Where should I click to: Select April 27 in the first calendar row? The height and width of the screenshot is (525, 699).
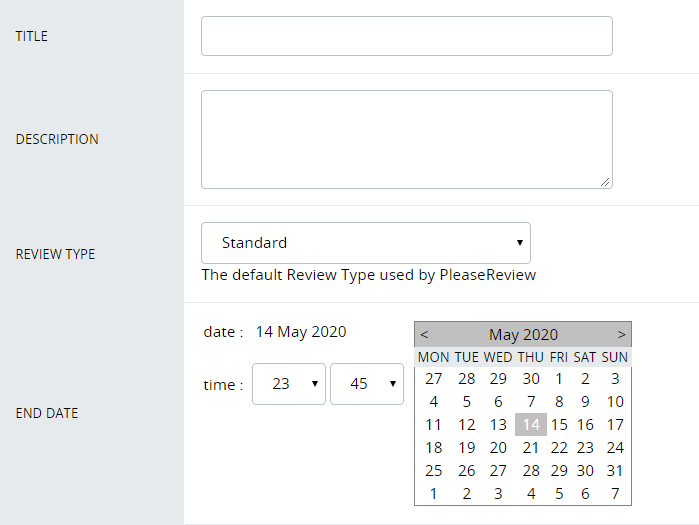[433, 379]
